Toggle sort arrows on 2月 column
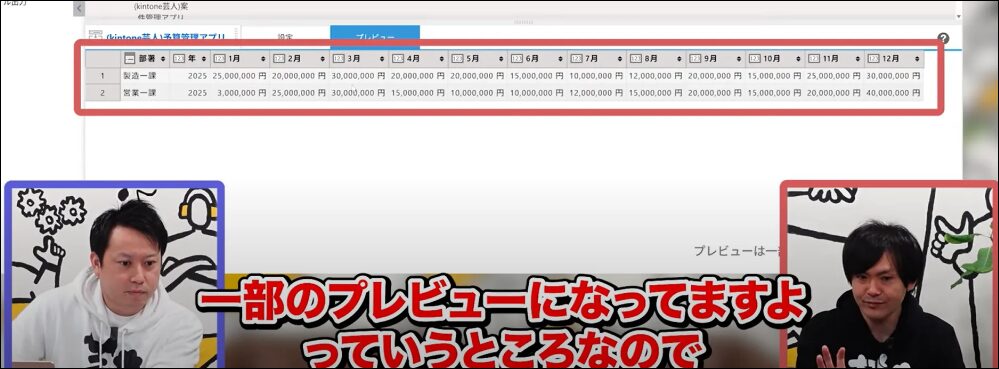999x369 pixels. (322, 59)
